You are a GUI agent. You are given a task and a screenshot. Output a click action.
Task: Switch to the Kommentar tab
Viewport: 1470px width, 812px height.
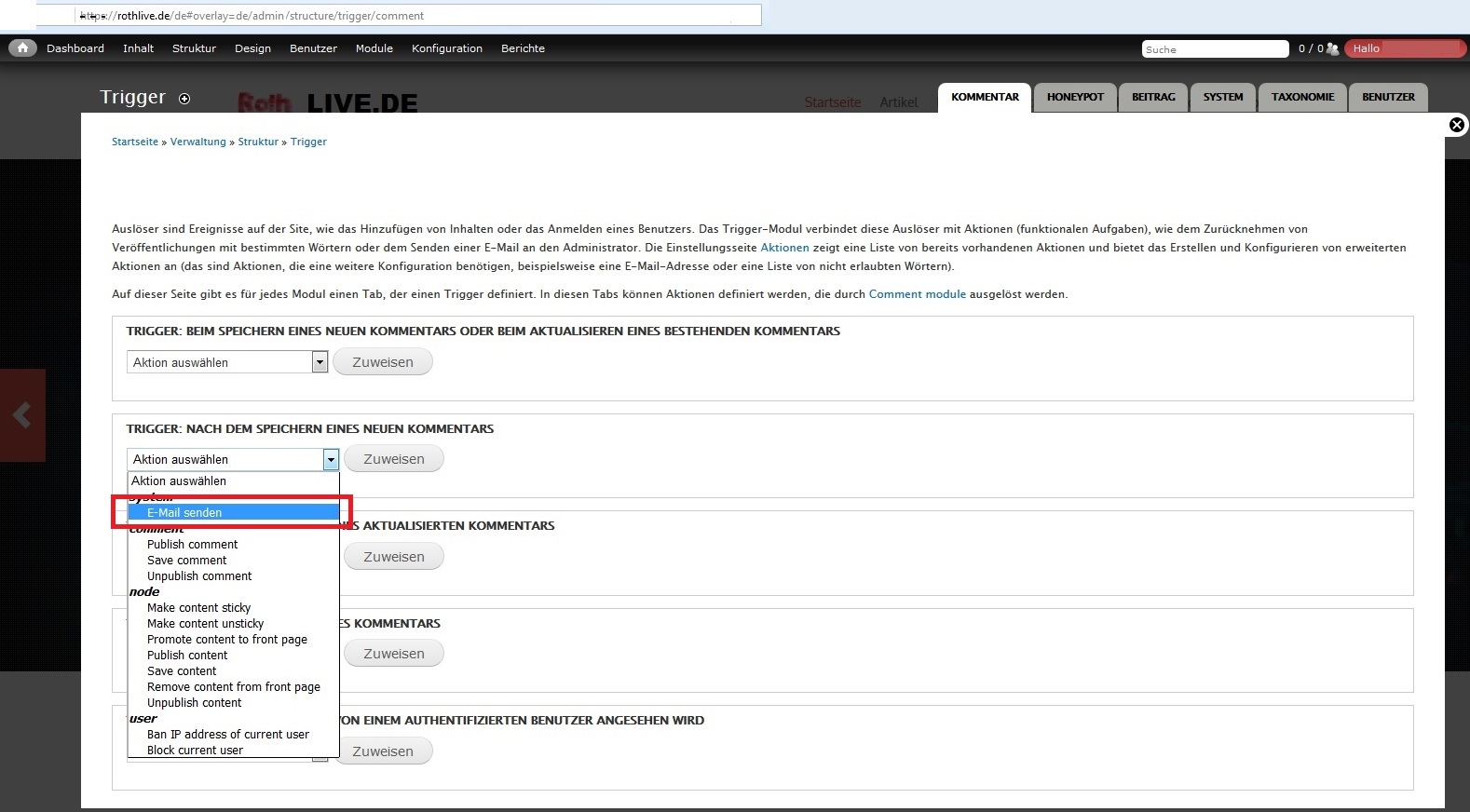click(985, 98)
